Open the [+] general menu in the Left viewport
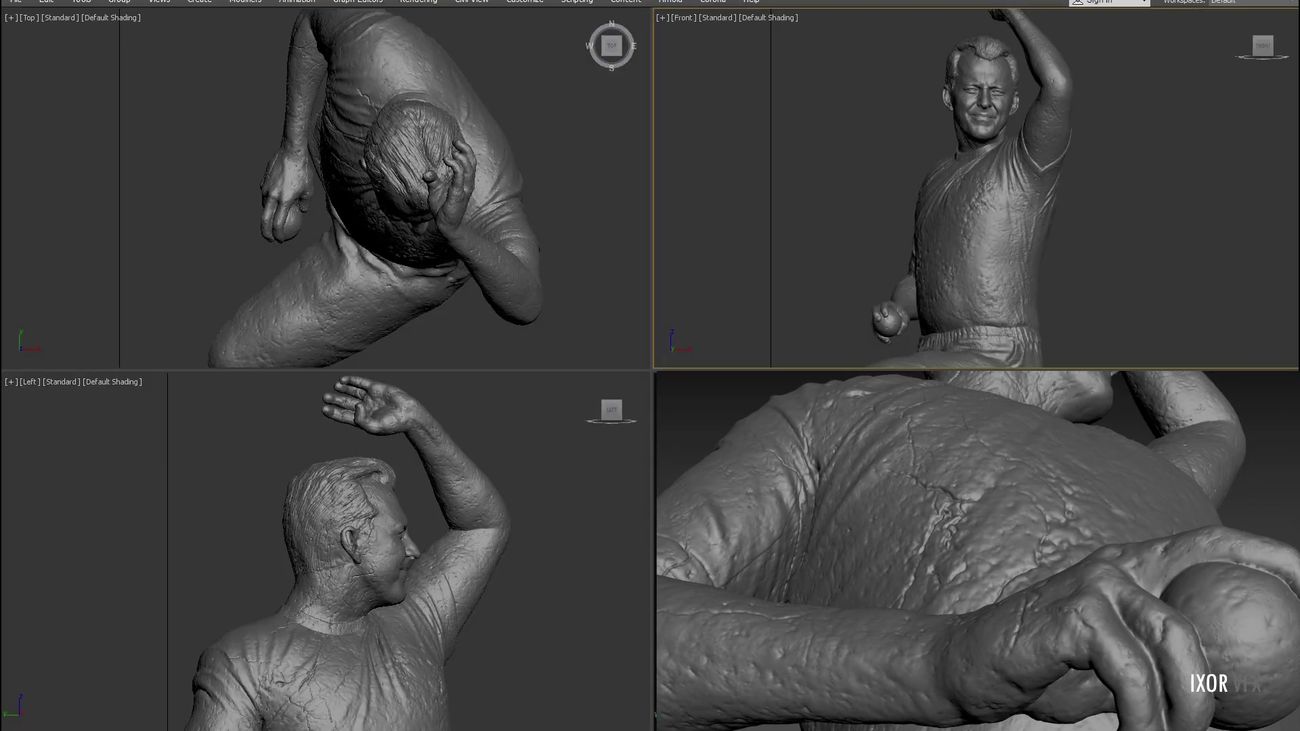Image resolution: width=1300 pixels, height=731 pixels. point(10,382)
